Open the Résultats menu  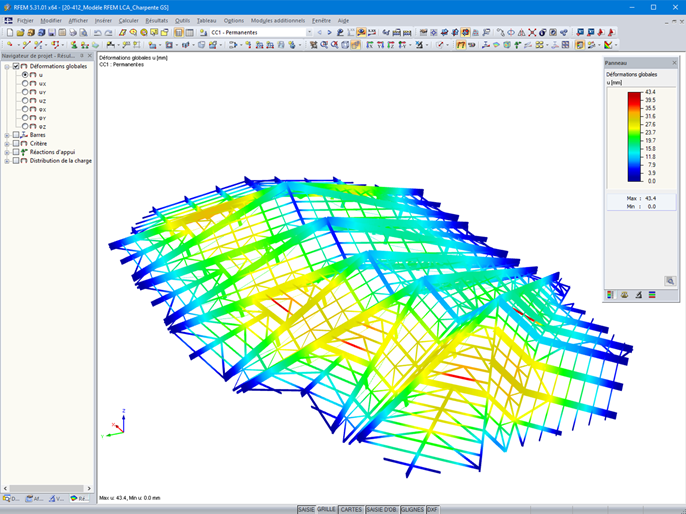pyautogui.click(x=157, y=21)
